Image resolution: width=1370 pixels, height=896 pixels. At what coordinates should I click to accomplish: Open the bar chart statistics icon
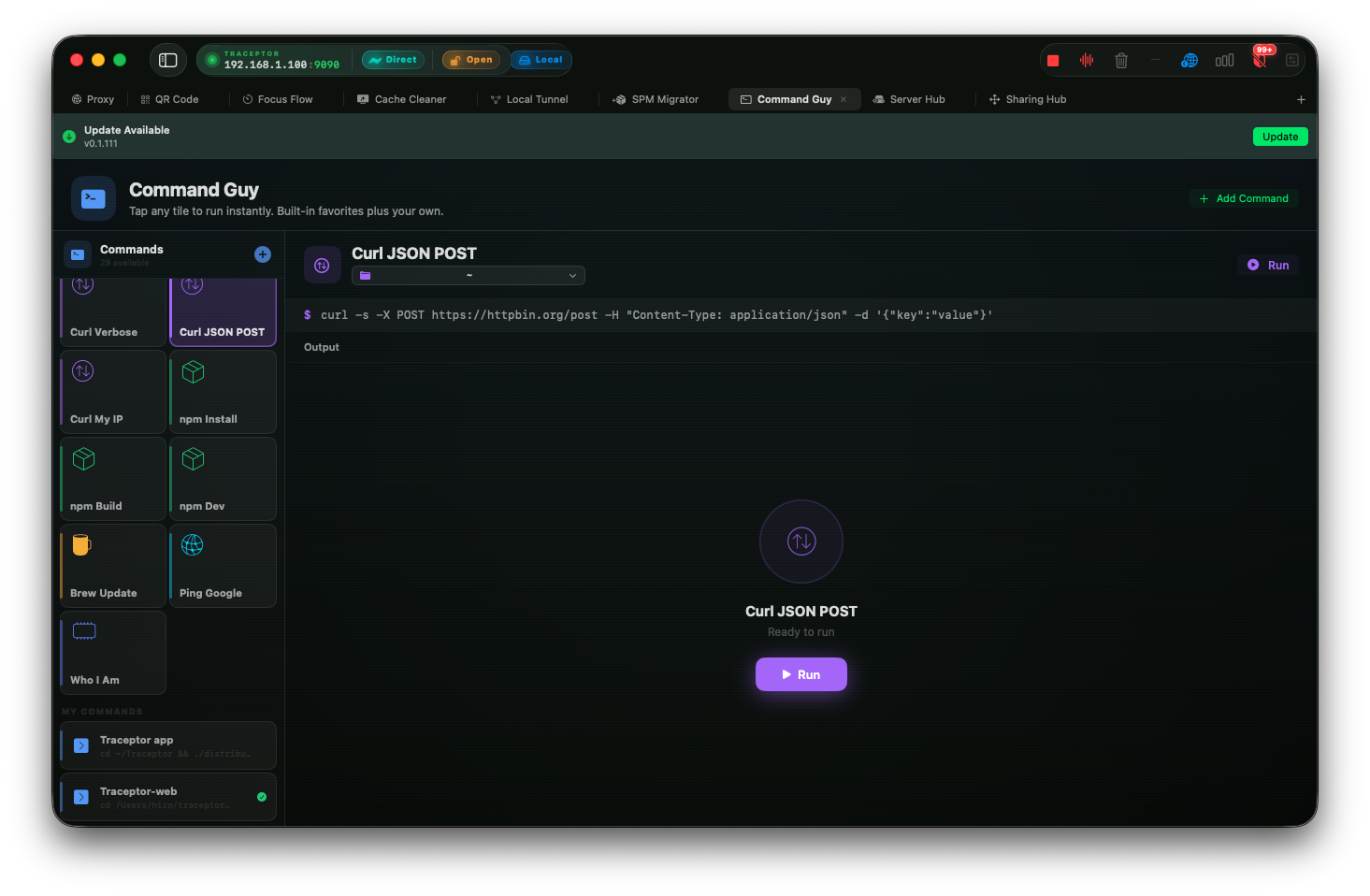coord(1224,61)
